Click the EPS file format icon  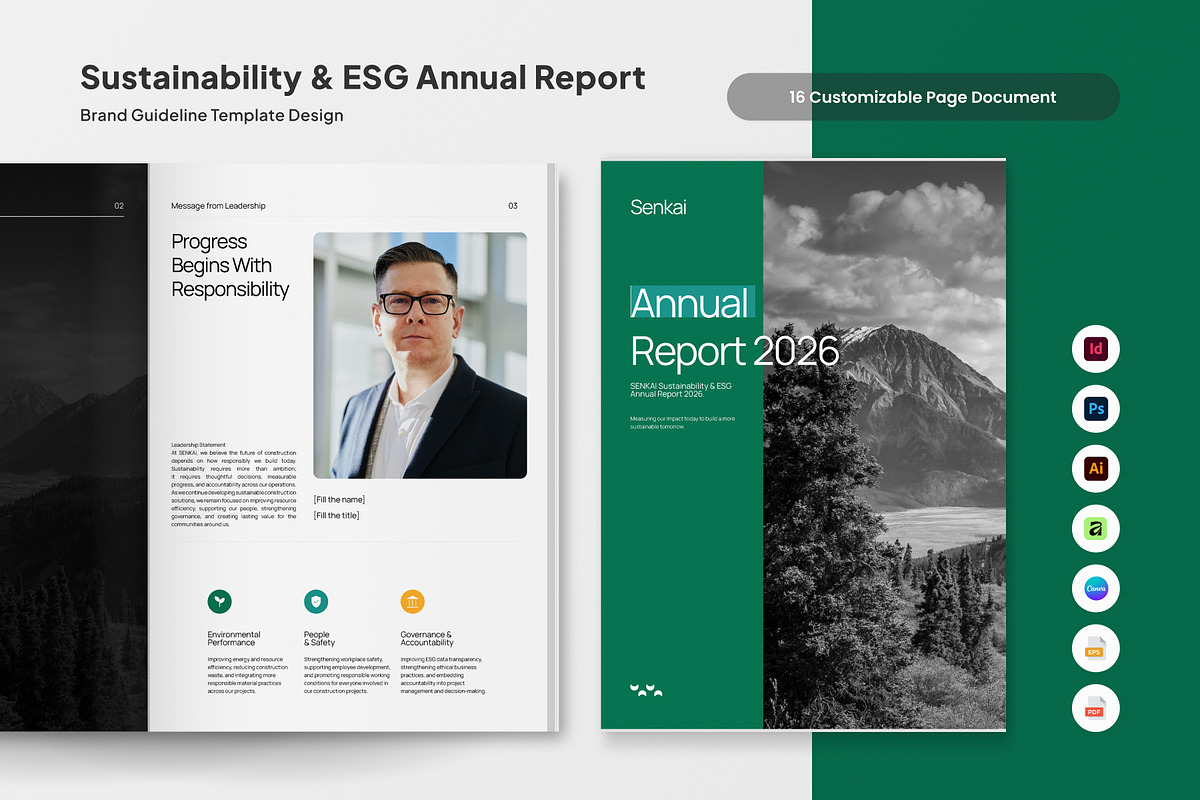[x=1095, y=648]
